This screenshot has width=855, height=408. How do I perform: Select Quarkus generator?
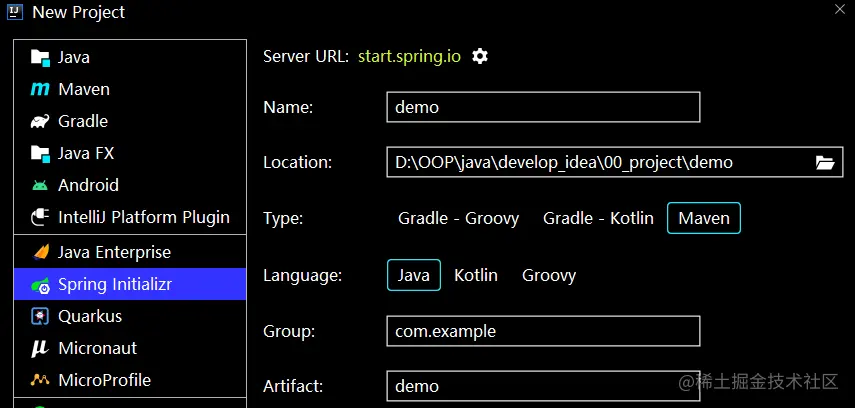(x=130, y=316)
